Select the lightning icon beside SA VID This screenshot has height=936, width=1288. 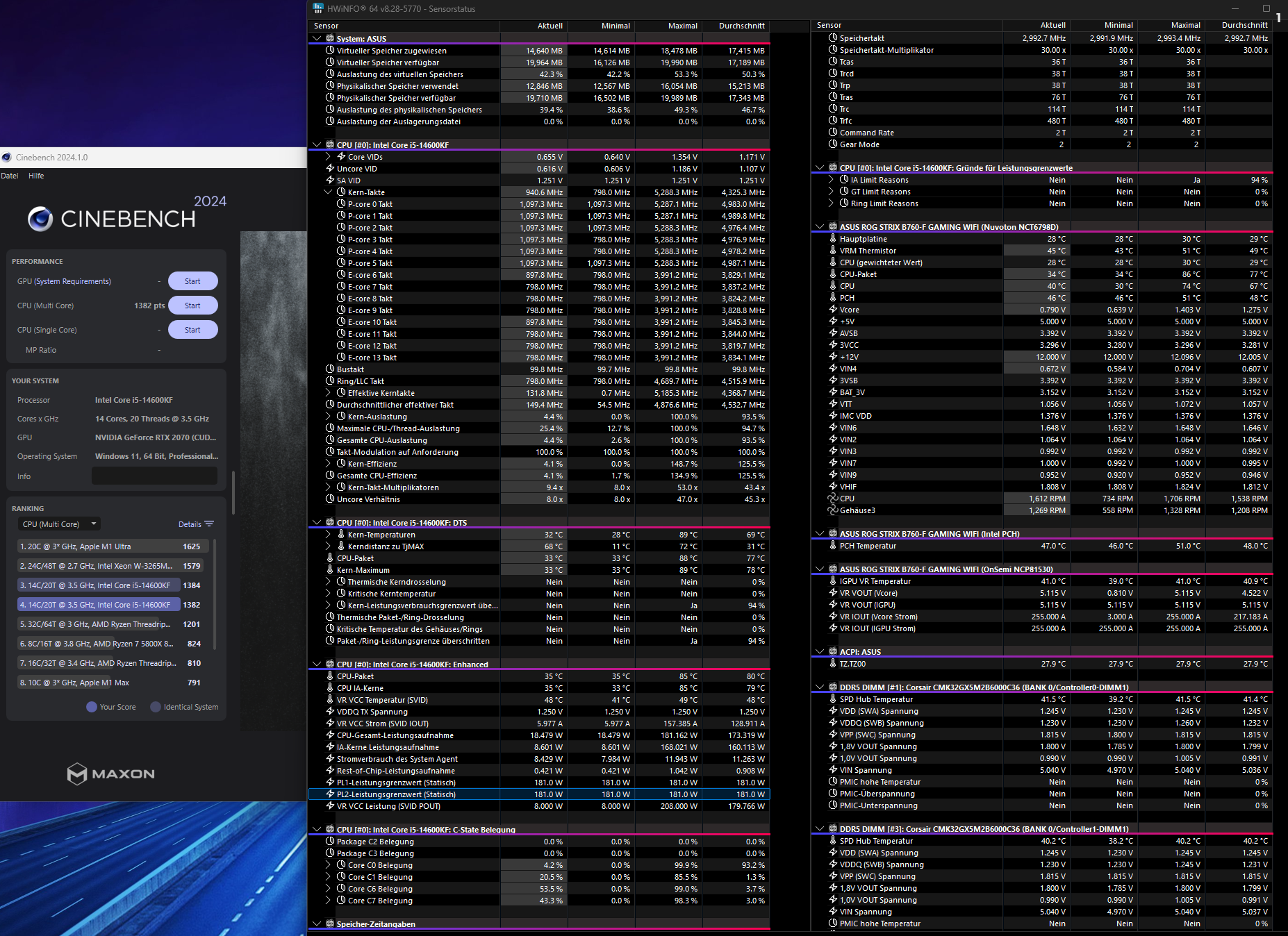point(331,181)
